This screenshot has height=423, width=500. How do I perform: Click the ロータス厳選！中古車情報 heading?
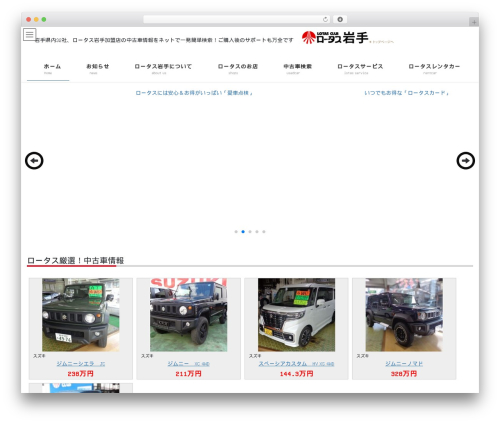76,261
